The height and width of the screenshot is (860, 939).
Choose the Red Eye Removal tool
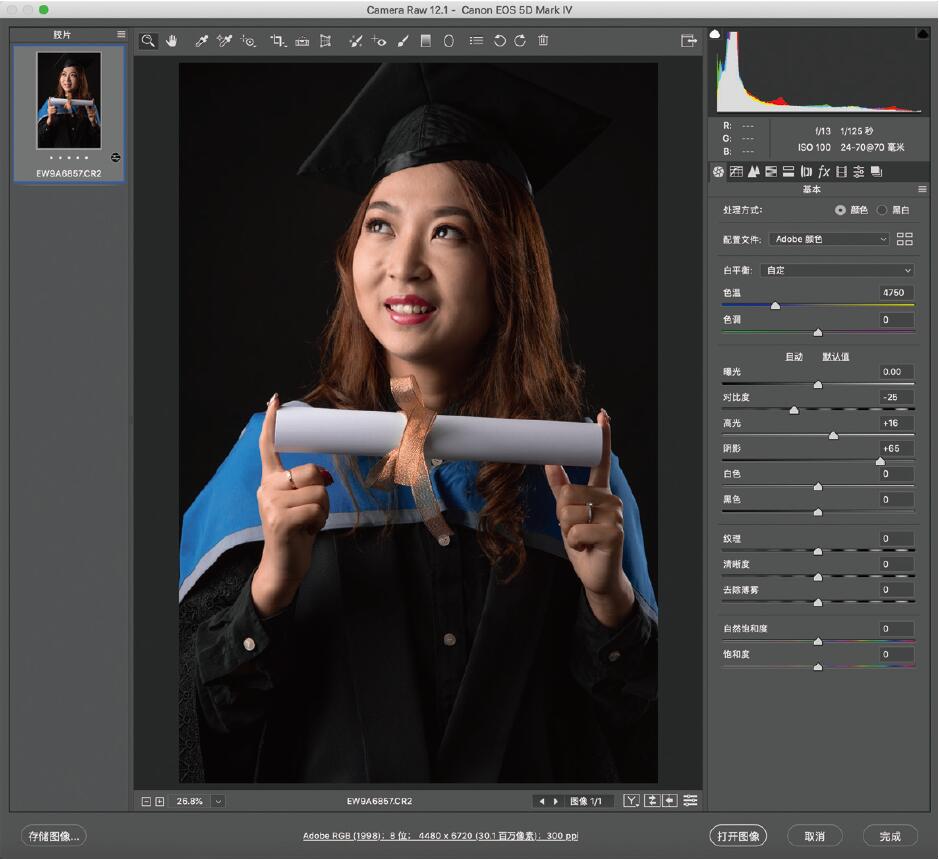[x=378, y=41]
